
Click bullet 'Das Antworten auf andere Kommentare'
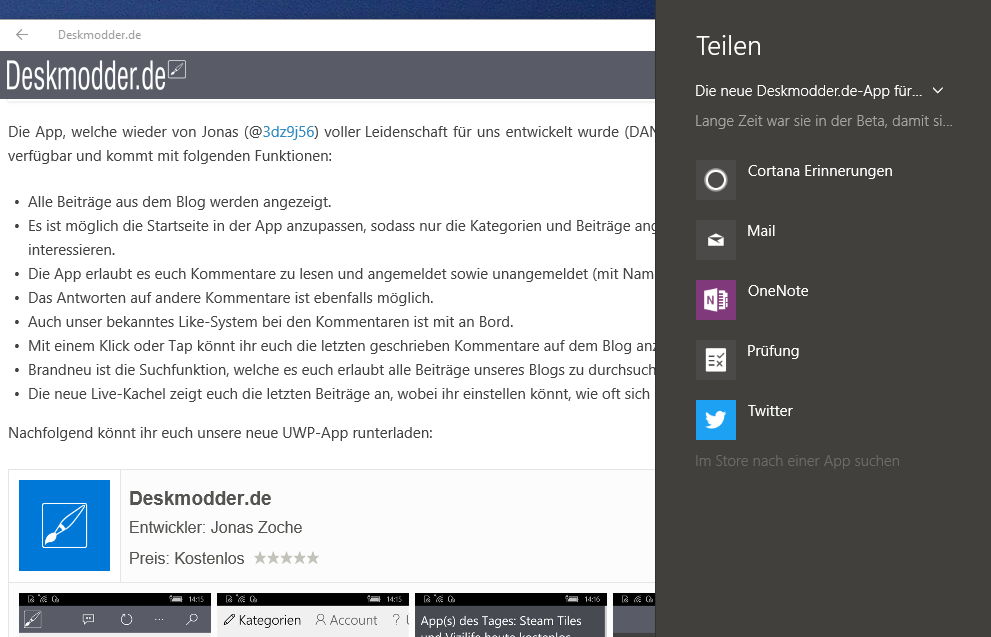[231, 298]
